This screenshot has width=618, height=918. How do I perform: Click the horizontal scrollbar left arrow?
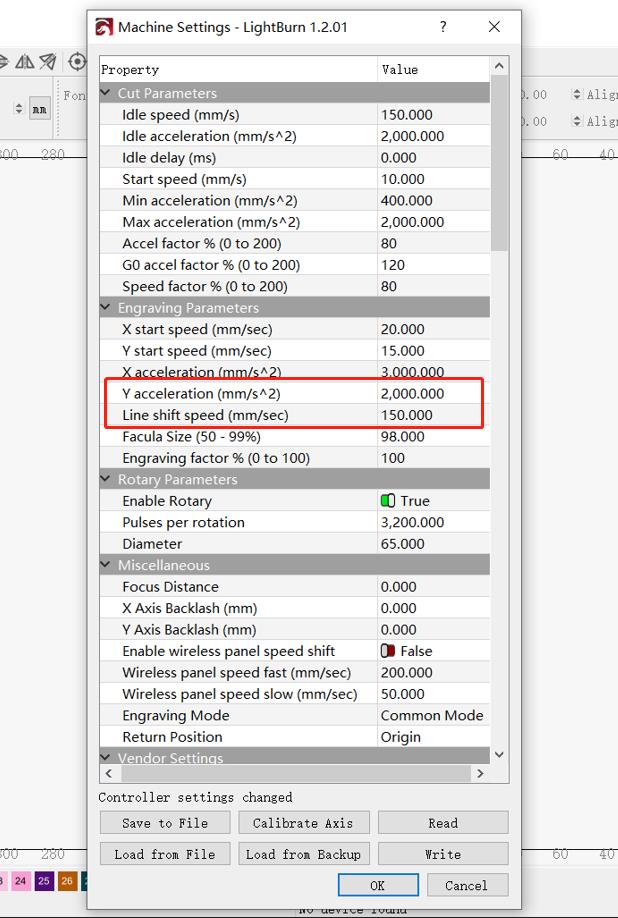(109, 773)
